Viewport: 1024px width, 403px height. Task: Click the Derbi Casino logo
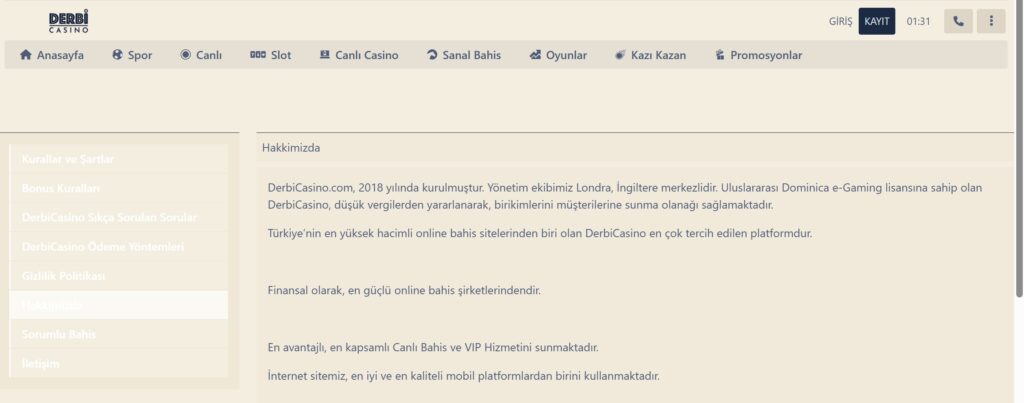(69, 22)
